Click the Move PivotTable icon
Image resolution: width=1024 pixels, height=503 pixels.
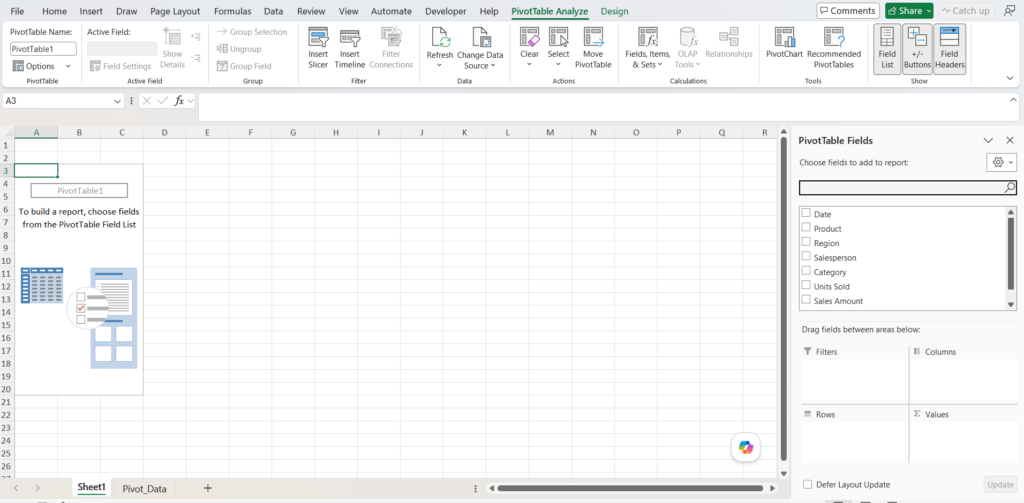(593, 37)
